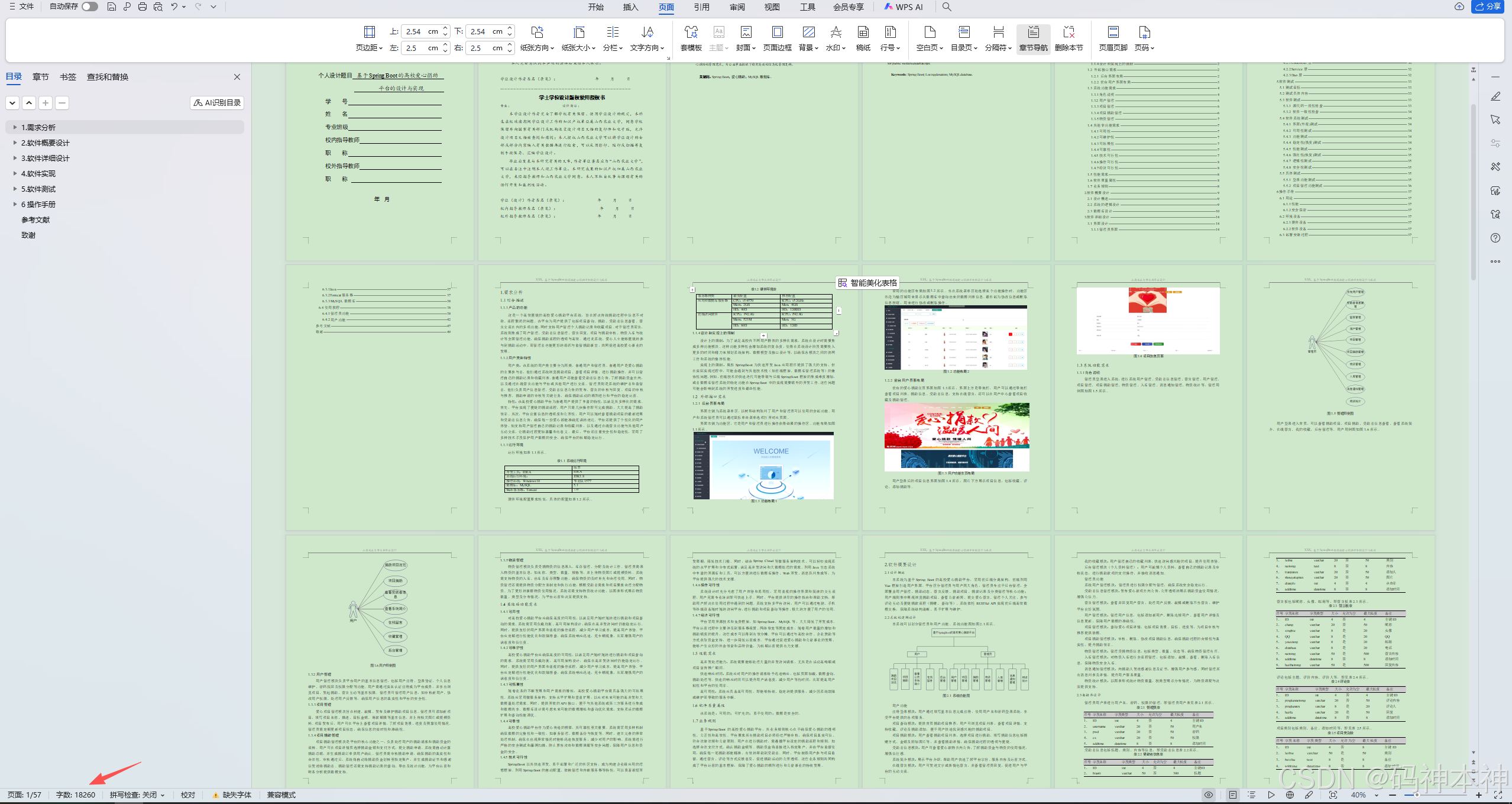Click the 稿纸 manuscript paper icon
1512x804 pixels.
coord(863,32)
